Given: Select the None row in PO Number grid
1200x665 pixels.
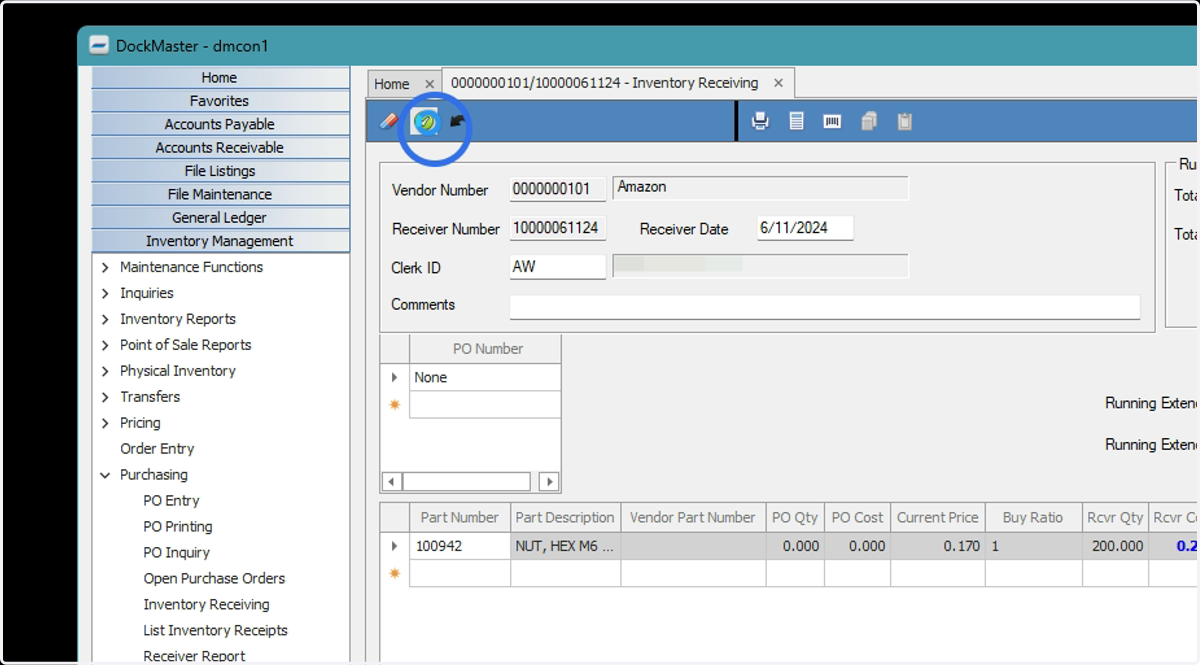Looking at the screenshot, I should click(485, 377).
